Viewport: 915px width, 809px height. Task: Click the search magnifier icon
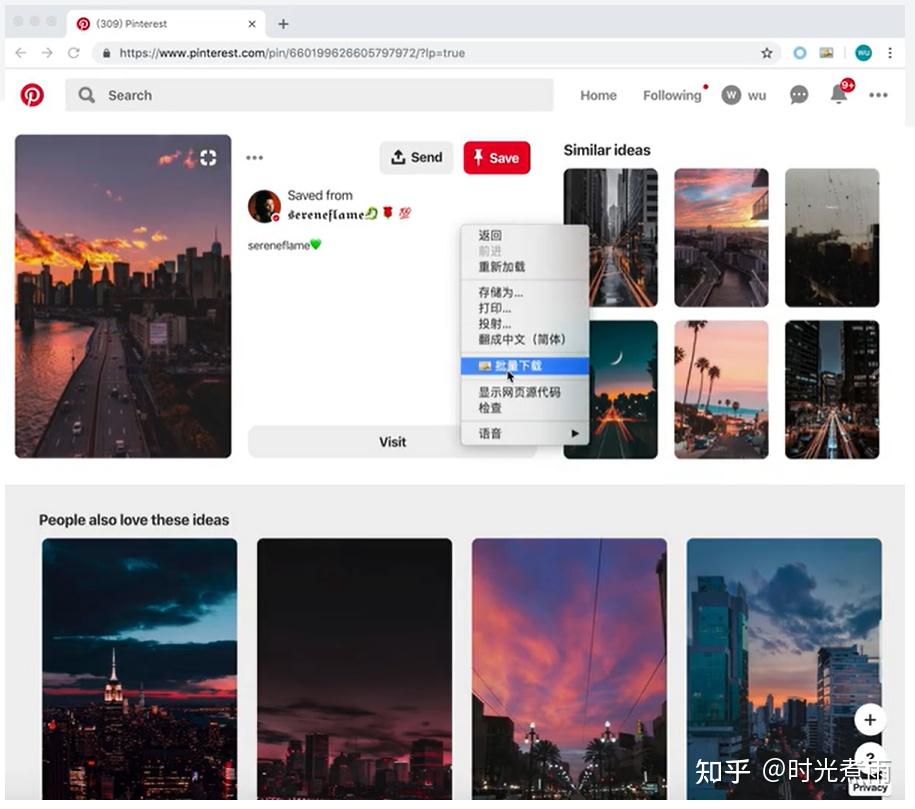86,95
